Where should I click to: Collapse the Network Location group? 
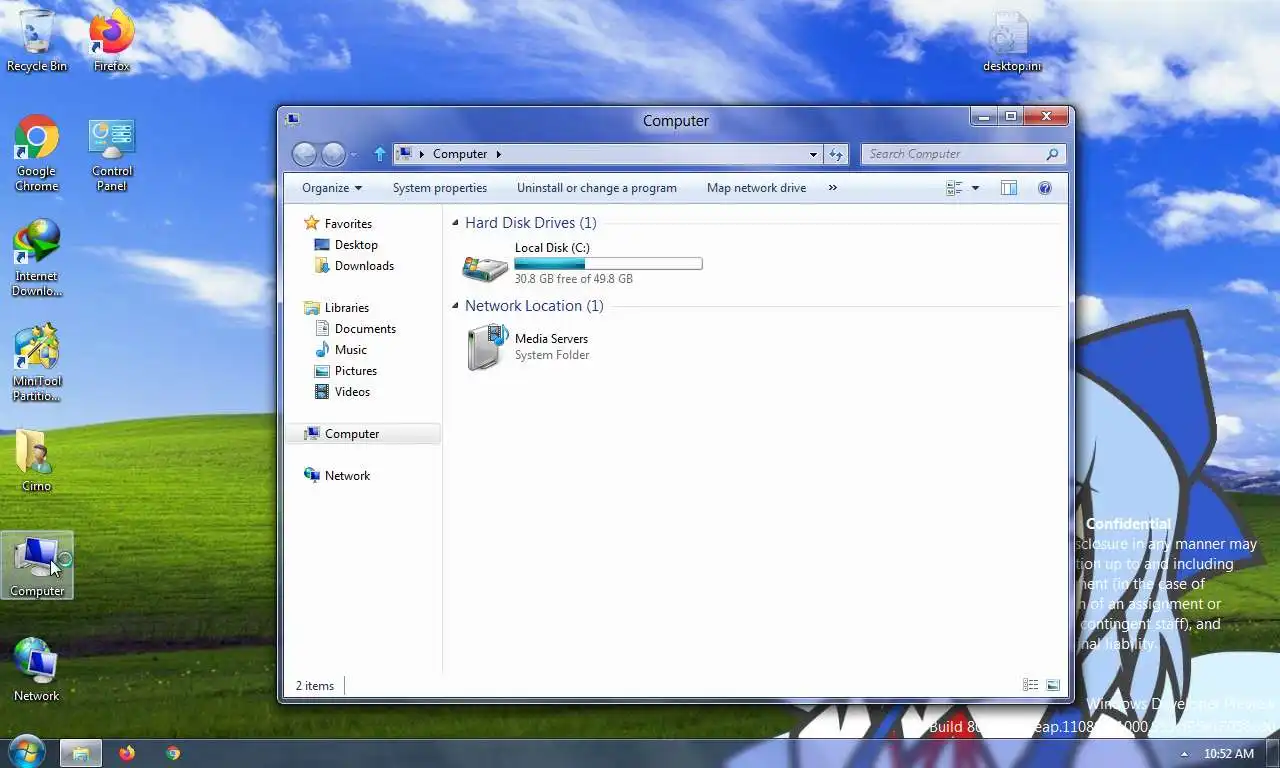click(456, 306)
